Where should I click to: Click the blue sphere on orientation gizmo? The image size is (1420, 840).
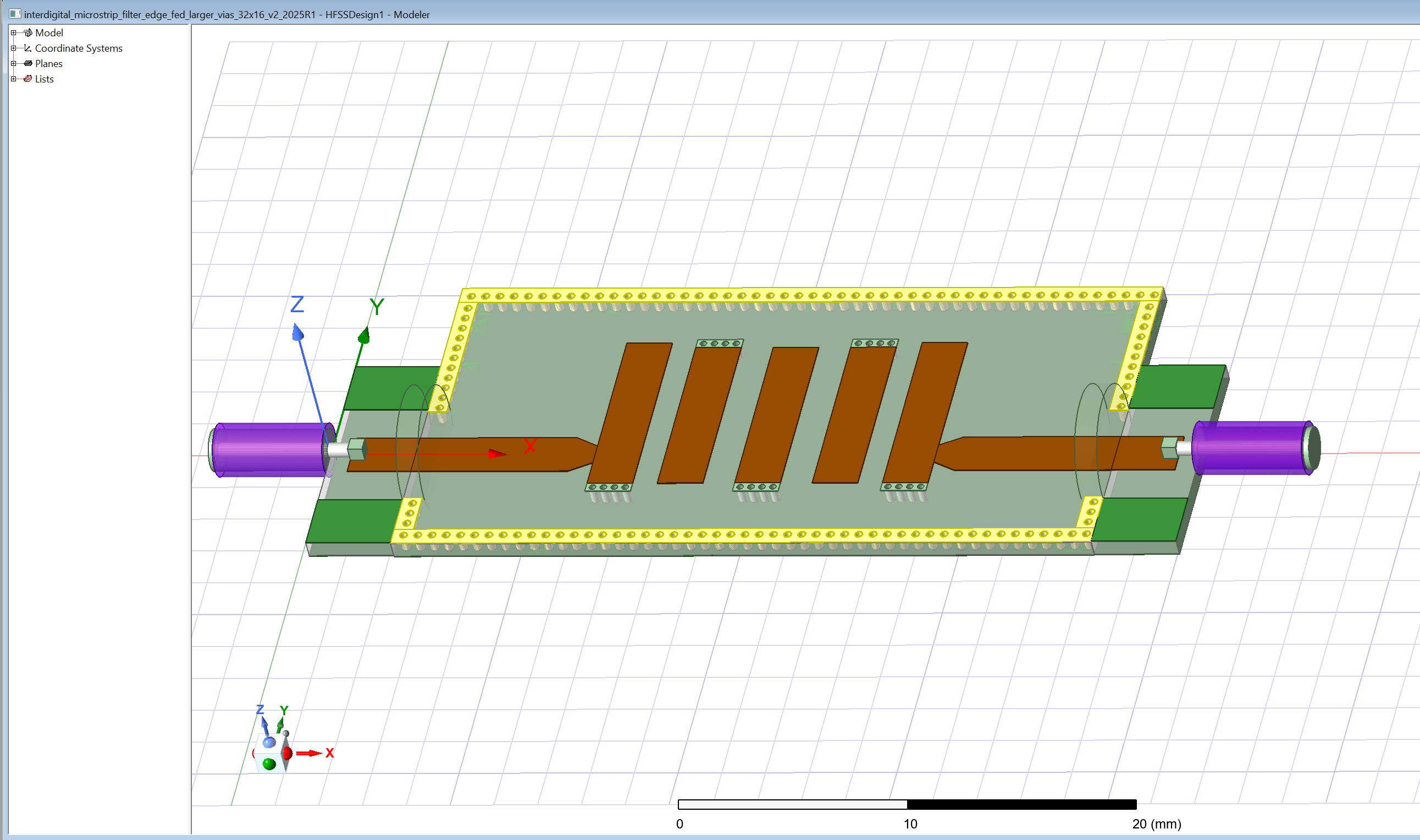269,742
